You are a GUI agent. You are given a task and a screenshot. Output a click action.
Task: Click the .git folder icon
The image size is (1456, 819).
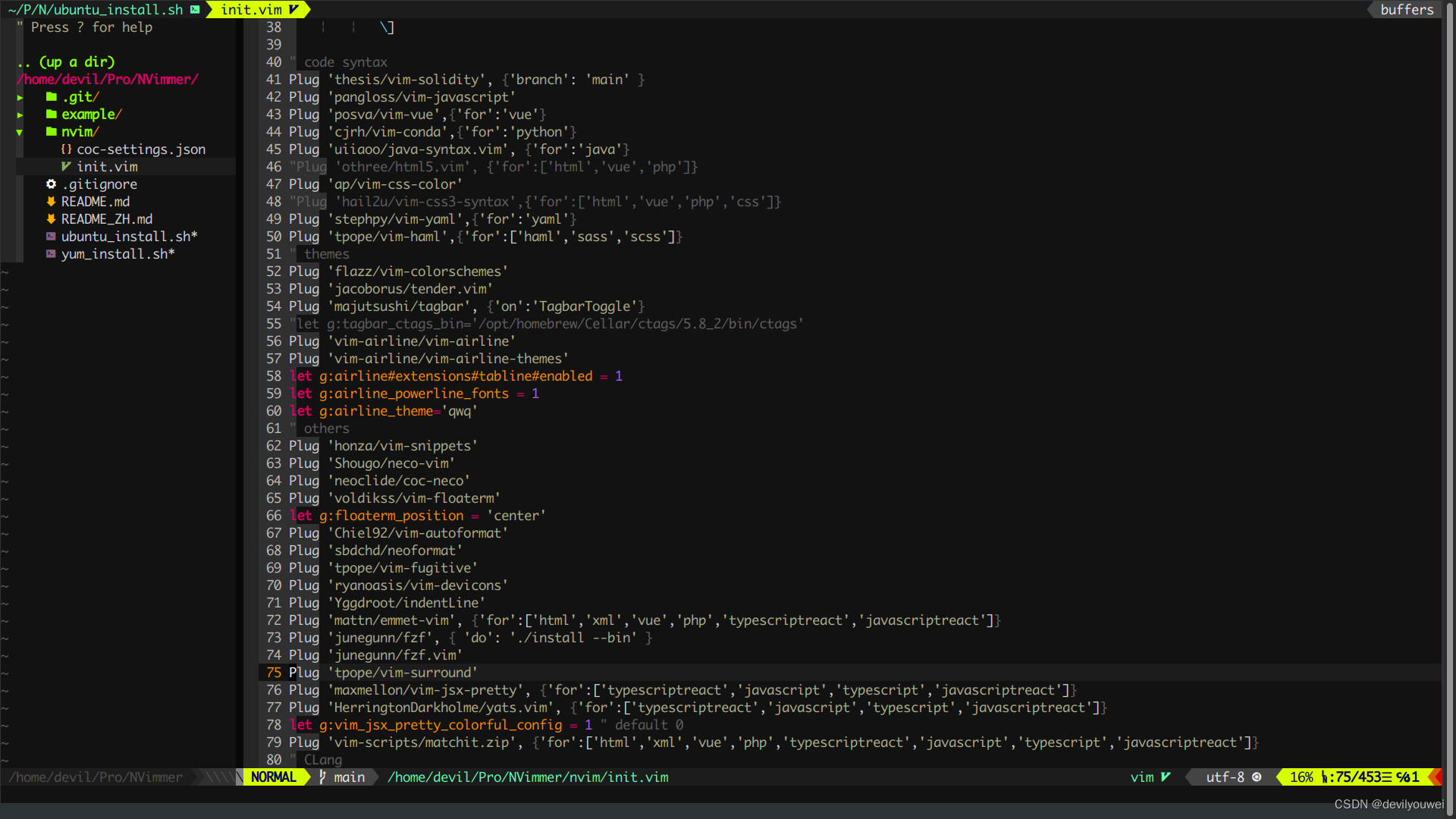point(52,96)
